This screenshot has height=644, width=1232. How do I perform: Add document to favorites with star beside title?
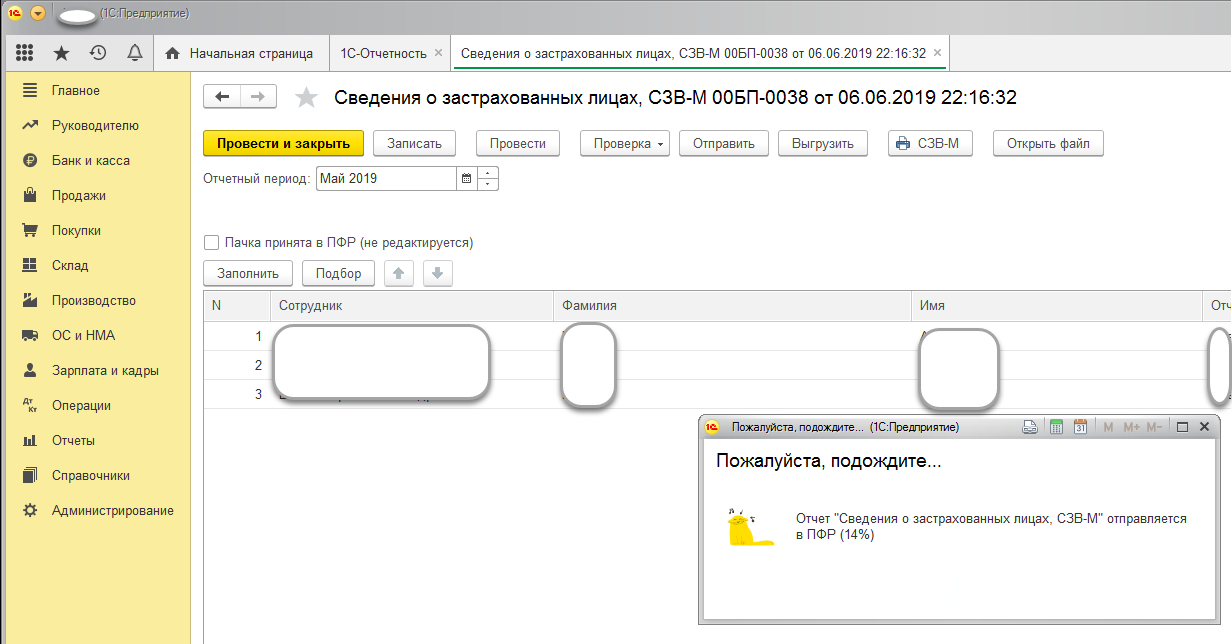point(306,97)
